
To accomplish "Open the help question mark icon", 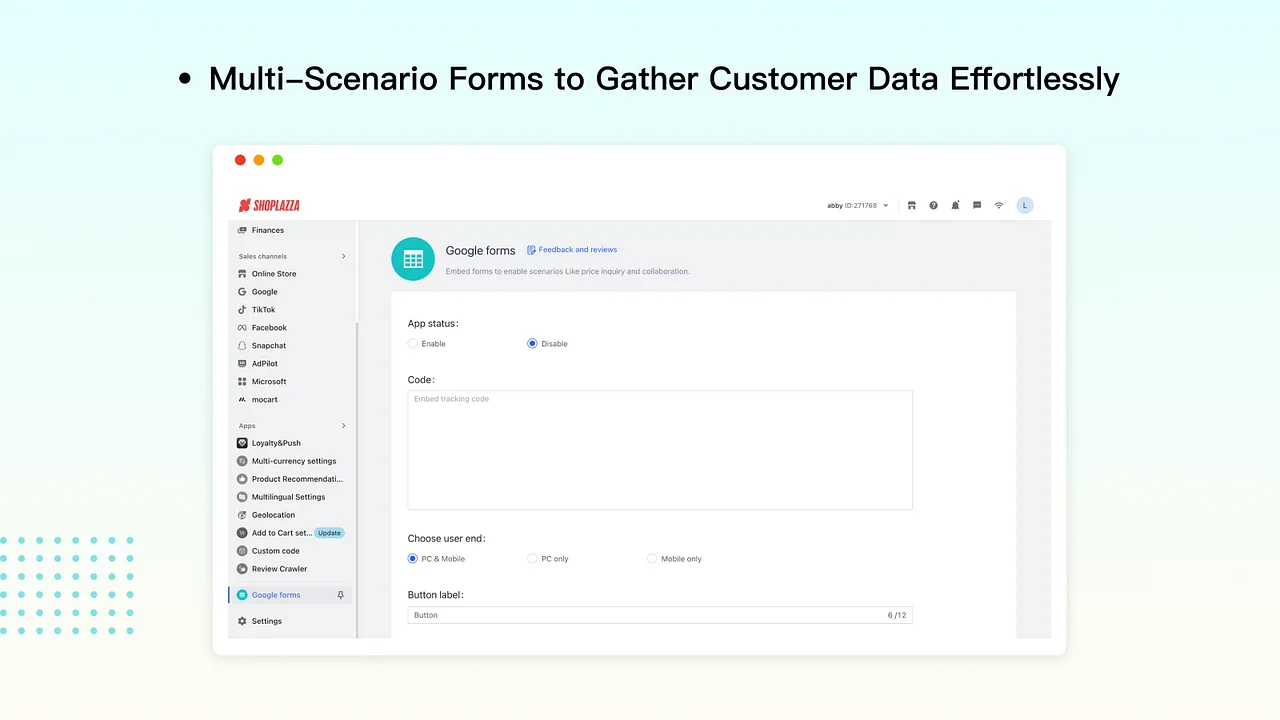I will coord(933,205).
